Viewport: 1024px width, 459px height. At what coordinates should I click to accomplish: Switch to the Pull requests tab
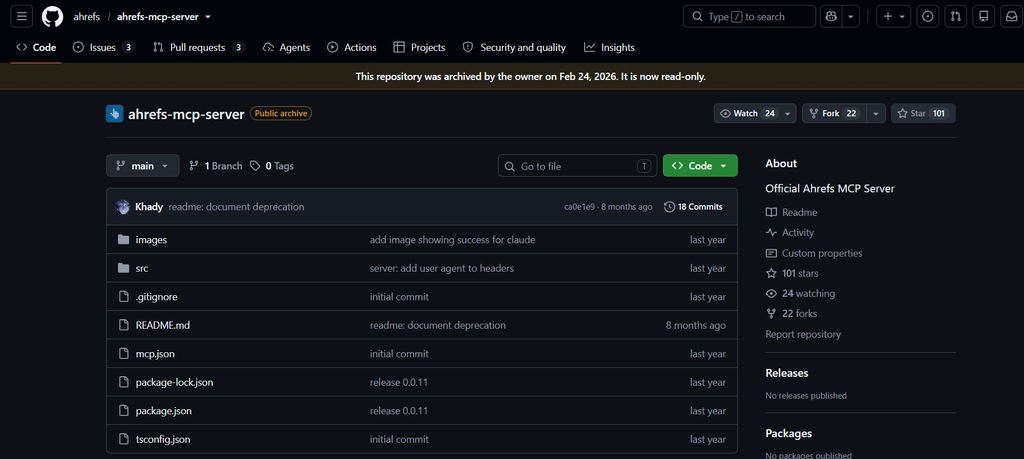[199, 47]
